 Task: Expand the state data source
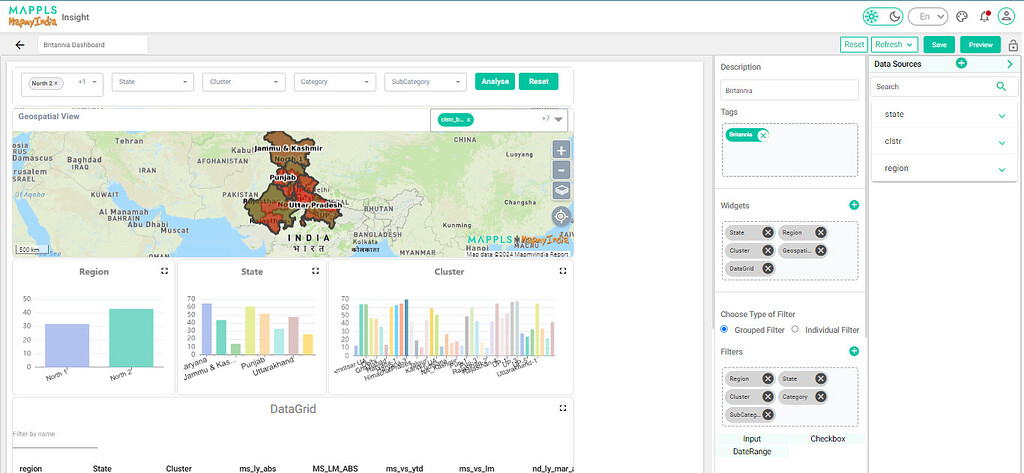tap(1002, 116)
